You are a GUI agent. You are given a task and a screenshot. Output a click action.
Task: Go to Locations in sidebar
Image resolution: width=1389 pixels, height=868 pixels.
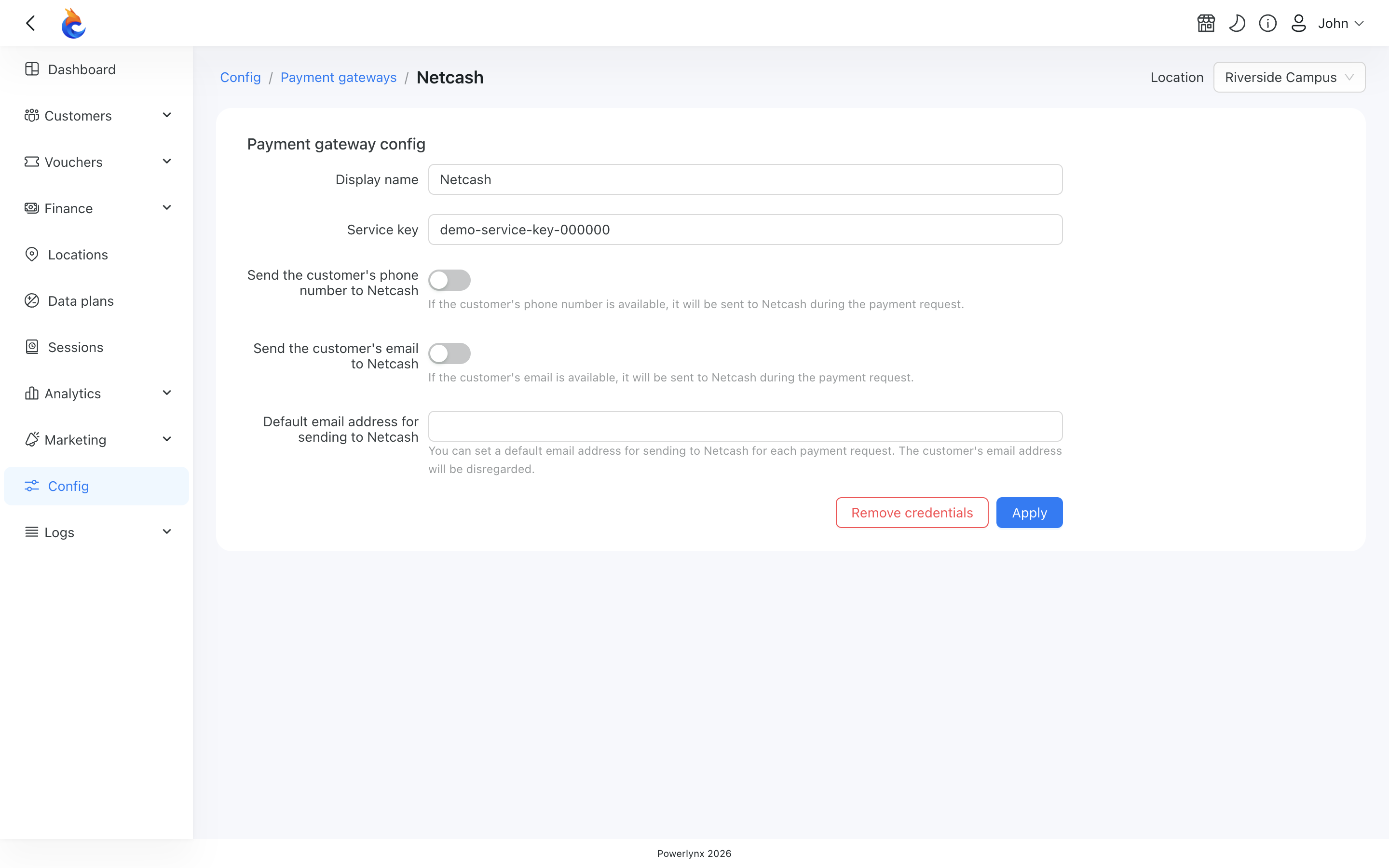click(96, 254)
